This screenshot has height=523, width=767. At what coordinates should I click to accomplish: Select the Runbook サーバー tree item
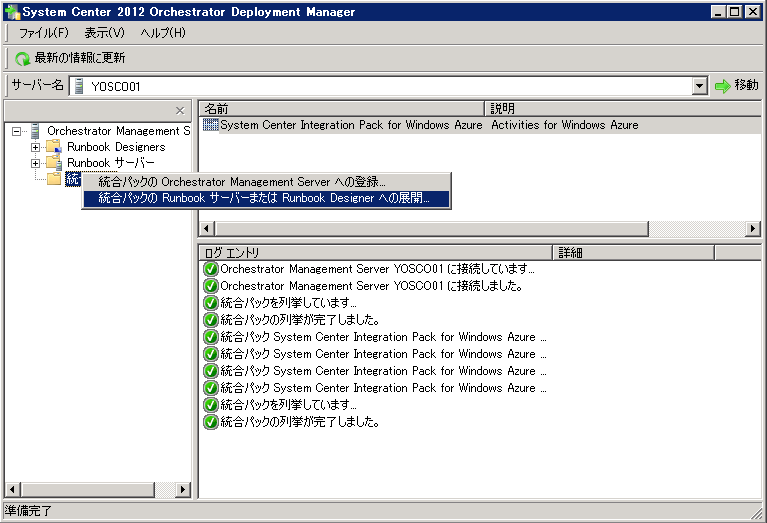point(111,163)
